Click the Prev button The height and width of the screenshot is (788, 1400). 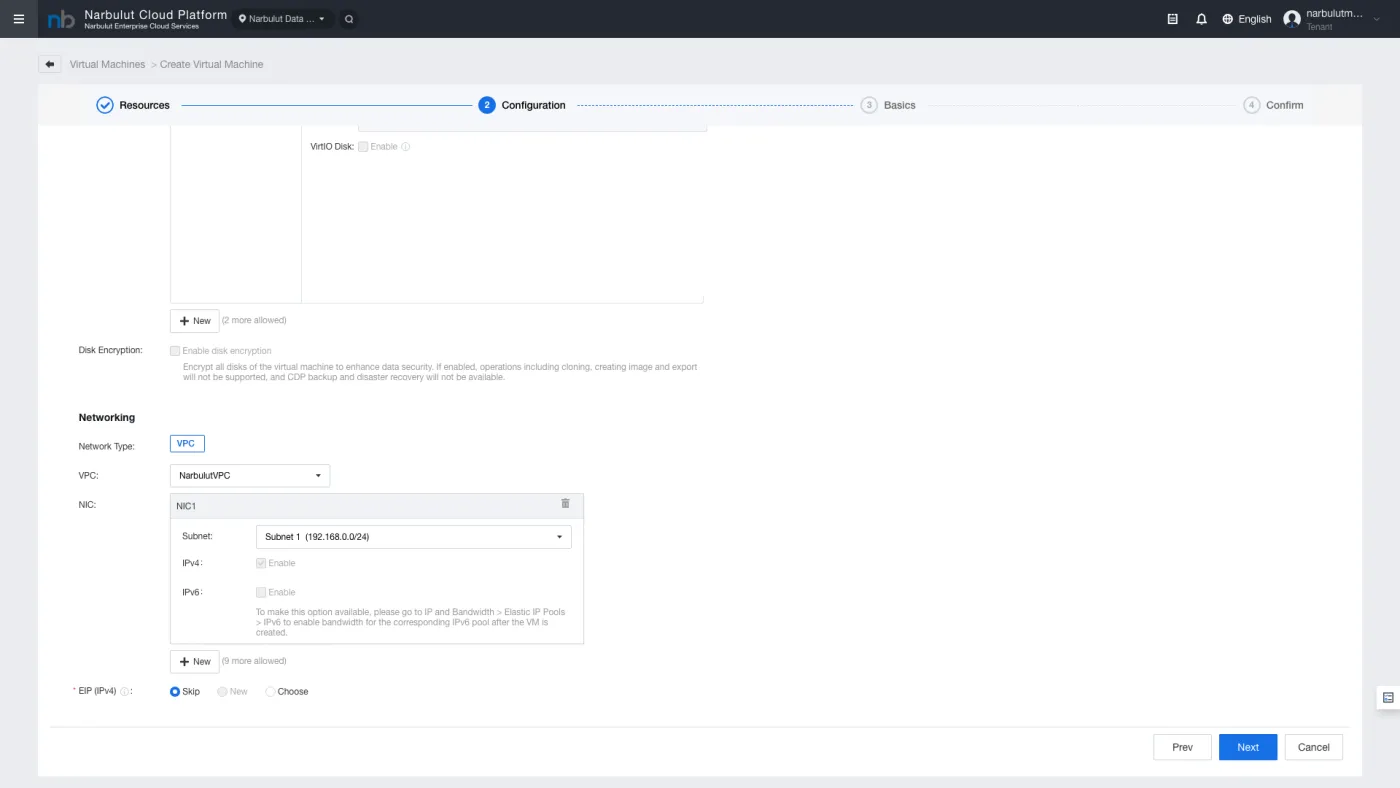click(1182, 747)
